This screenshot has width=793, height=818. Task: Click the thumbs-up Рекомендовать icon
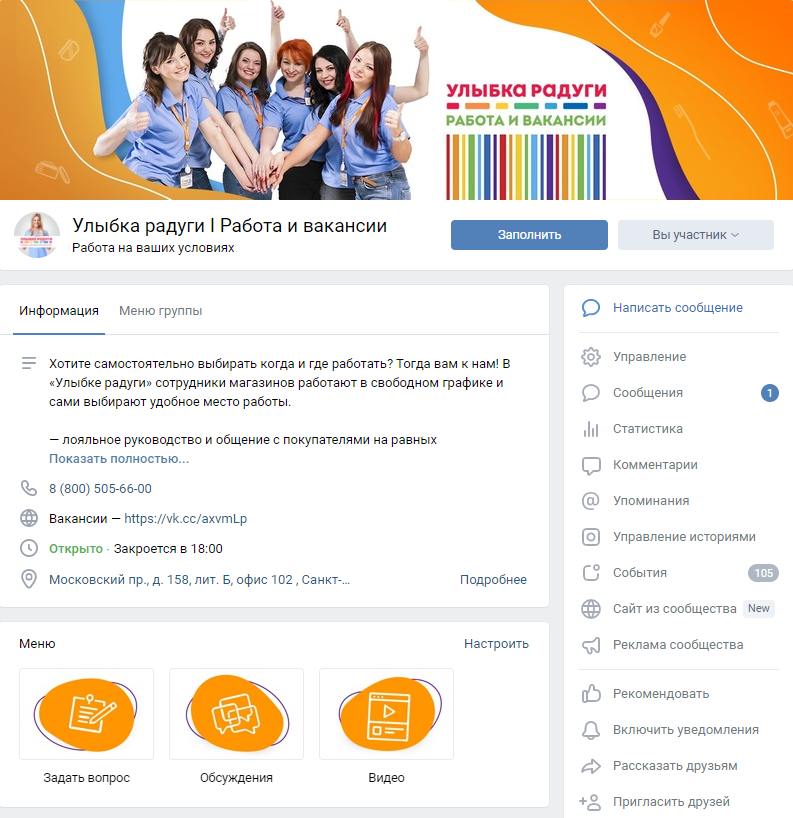(x=591, y=694)
